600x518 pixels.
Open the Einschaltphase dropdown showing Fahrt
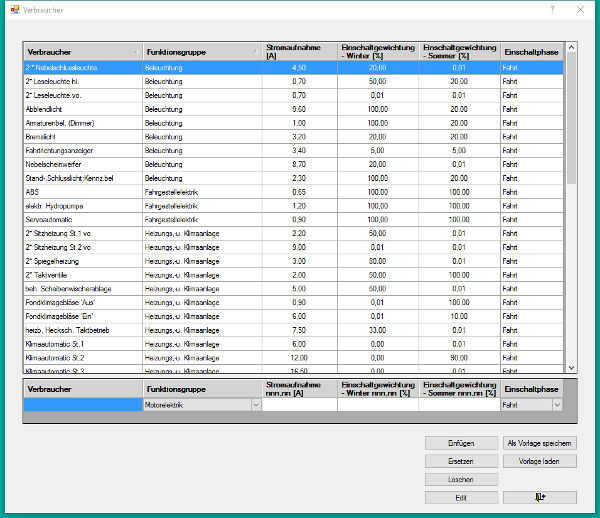[x=557, y=405]
